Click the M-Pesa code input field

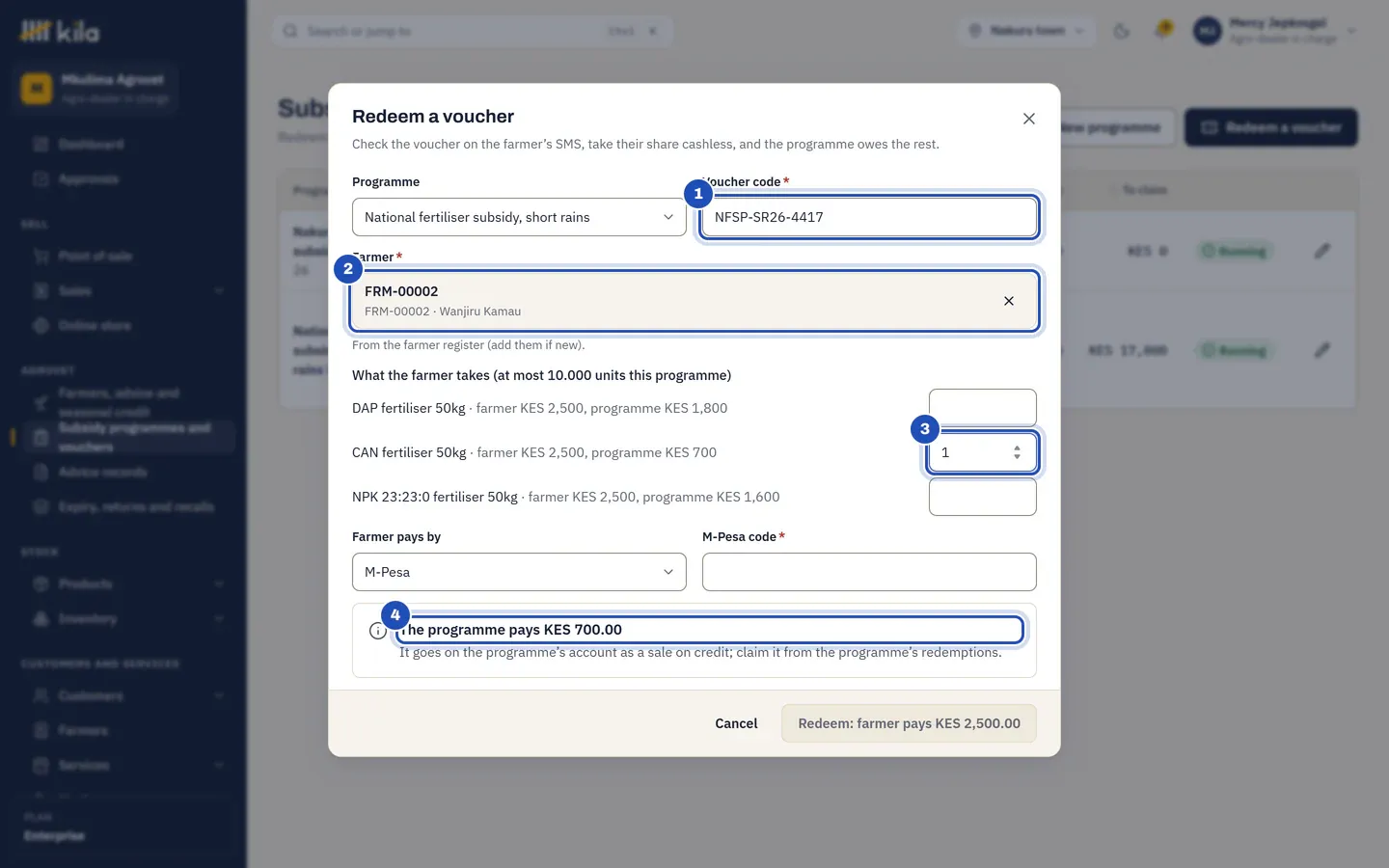869,572
